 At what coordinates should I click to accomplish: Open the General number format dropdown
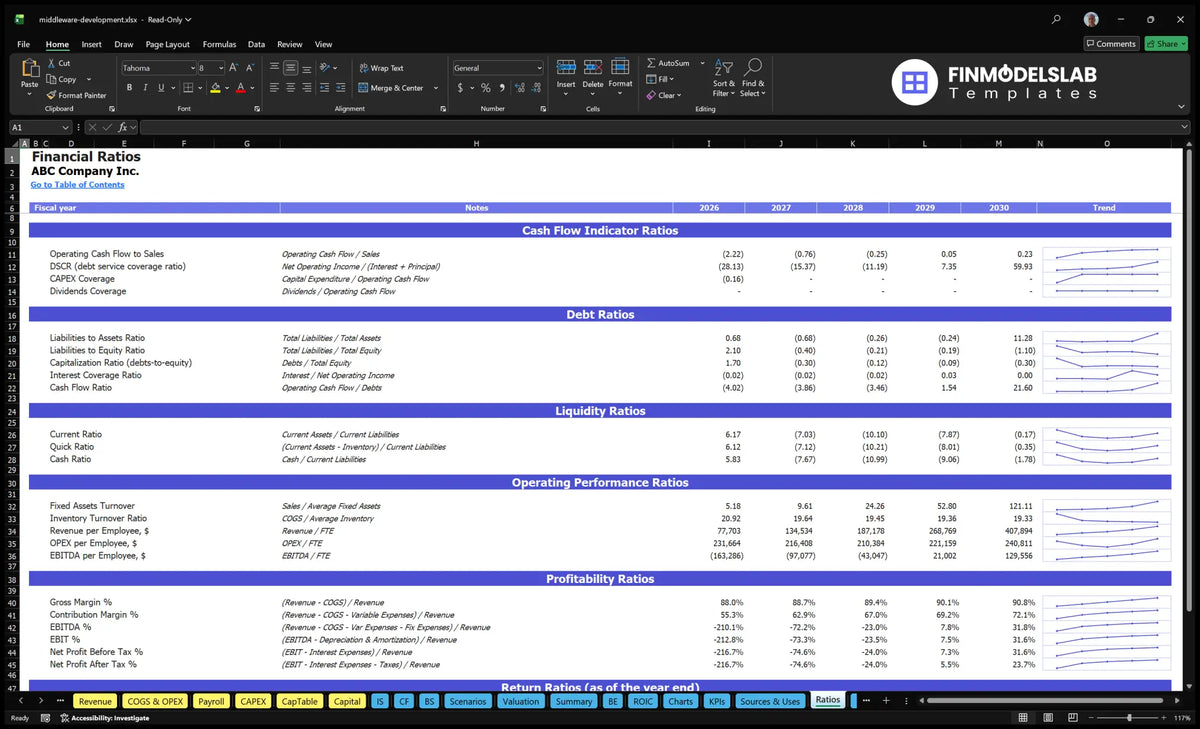[x=539, y=68]
